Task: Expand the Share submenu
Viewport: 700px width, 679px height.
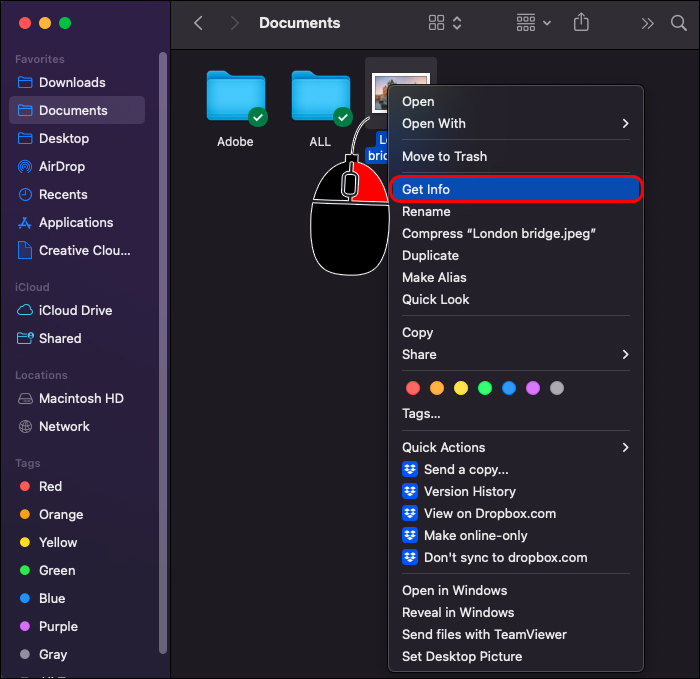Action: (516, 354)
